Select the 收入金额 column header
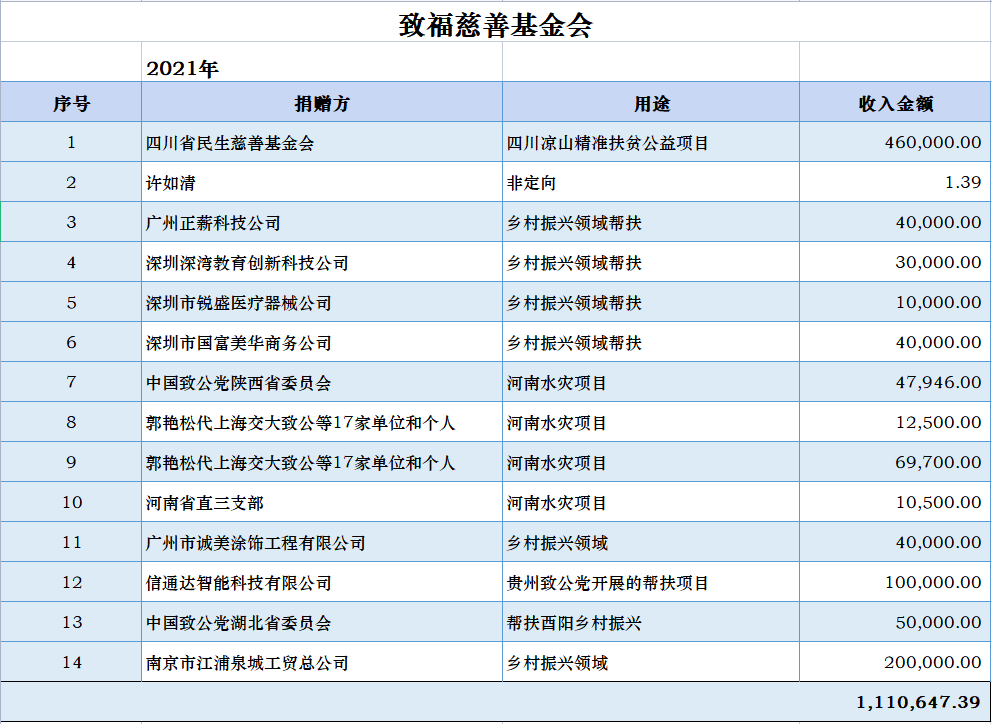Screen dimensions: 992x724 [x=895, y=102]
